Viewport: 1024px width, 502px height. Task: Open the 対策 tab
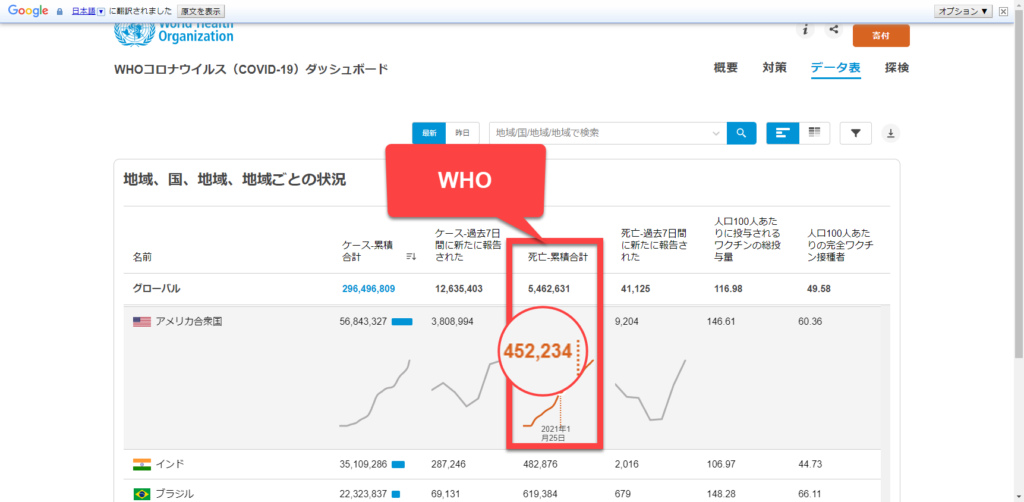pos(774,68)
